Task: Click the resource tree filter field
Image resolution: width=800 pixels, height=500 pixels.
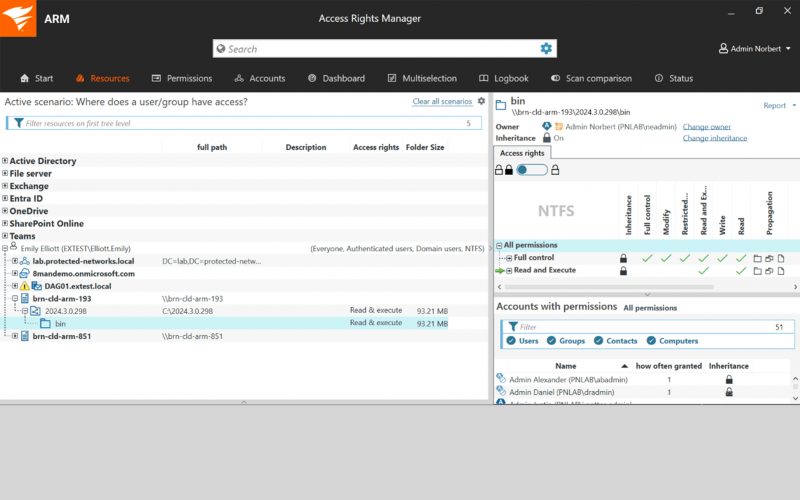Action: [x=244, y=123]
